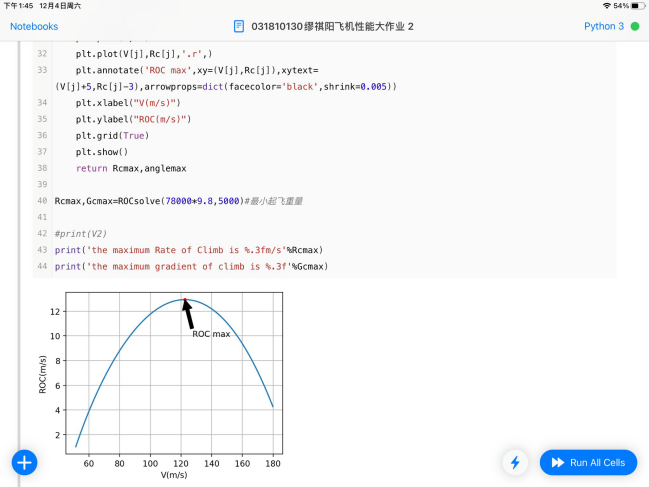This screenshot has height=487, width=649.
Task: Run current cell with lightning button
Action: click(x=515, y=462)
